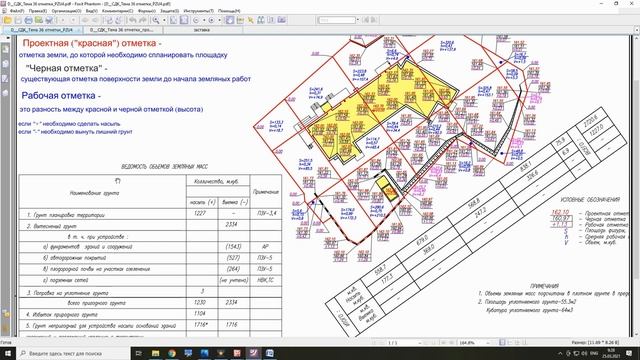Viewport: 640px width, 360px height.
Task: Open the Word taskbar icon
Action: click(x=270, y=353)
